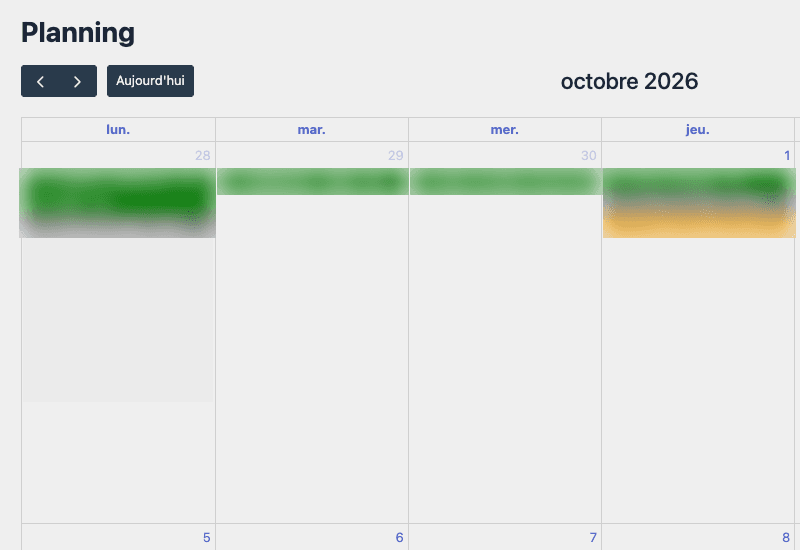Screen dimensions: 800x550
Task: Select the jeu. column header
Action: click(697, 130)
